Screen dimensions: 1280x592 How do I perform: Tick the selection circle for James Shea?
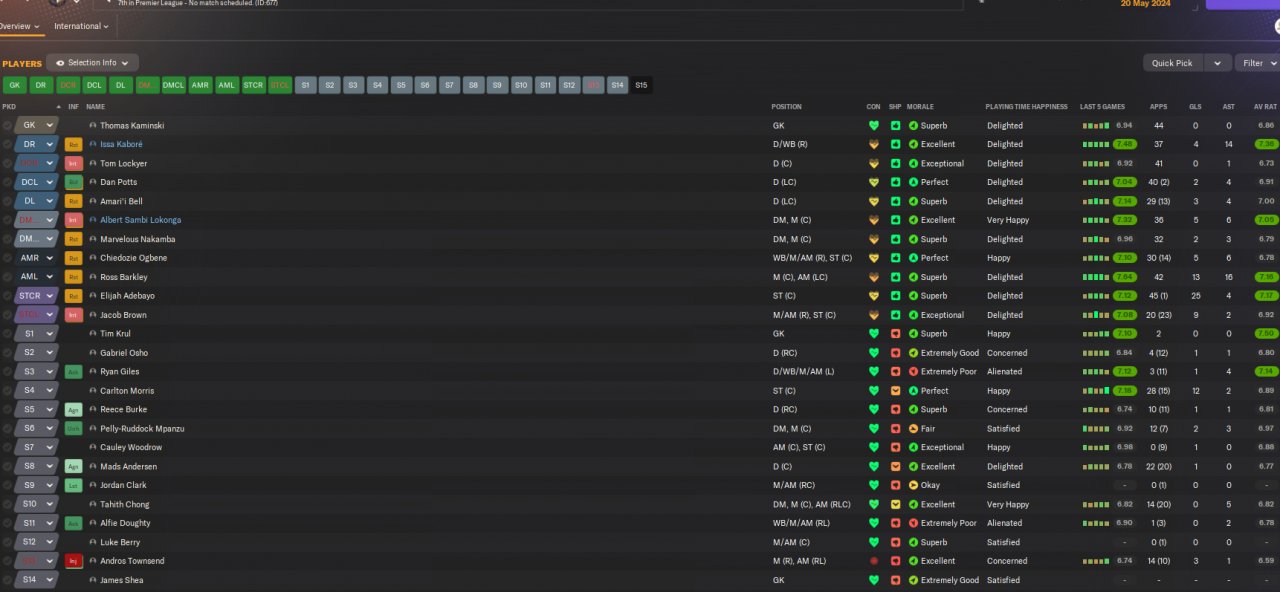(7, 580)
